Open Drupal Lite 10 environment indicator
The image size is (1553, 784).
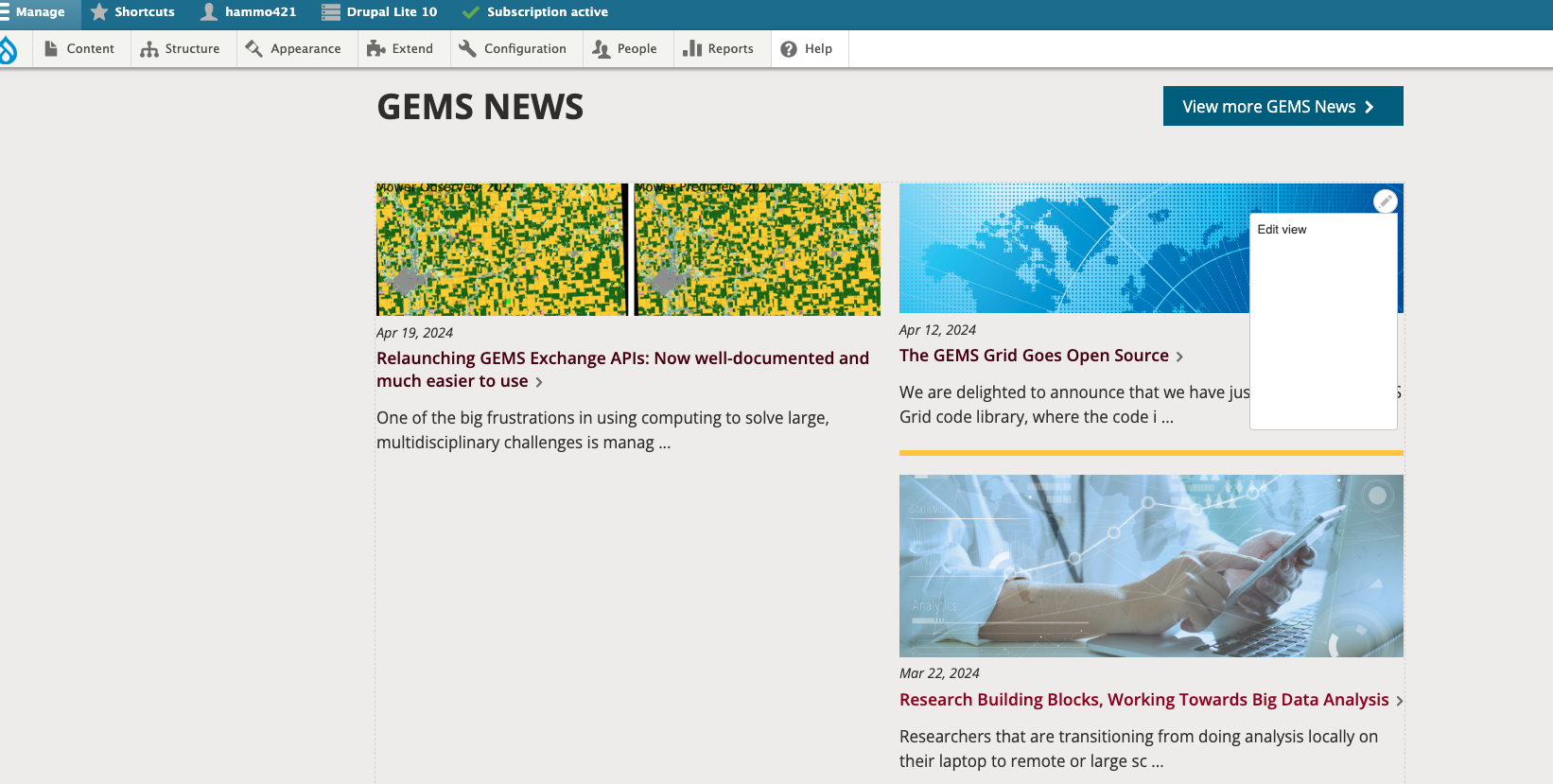pyautogui.click(x=379, y=12)
